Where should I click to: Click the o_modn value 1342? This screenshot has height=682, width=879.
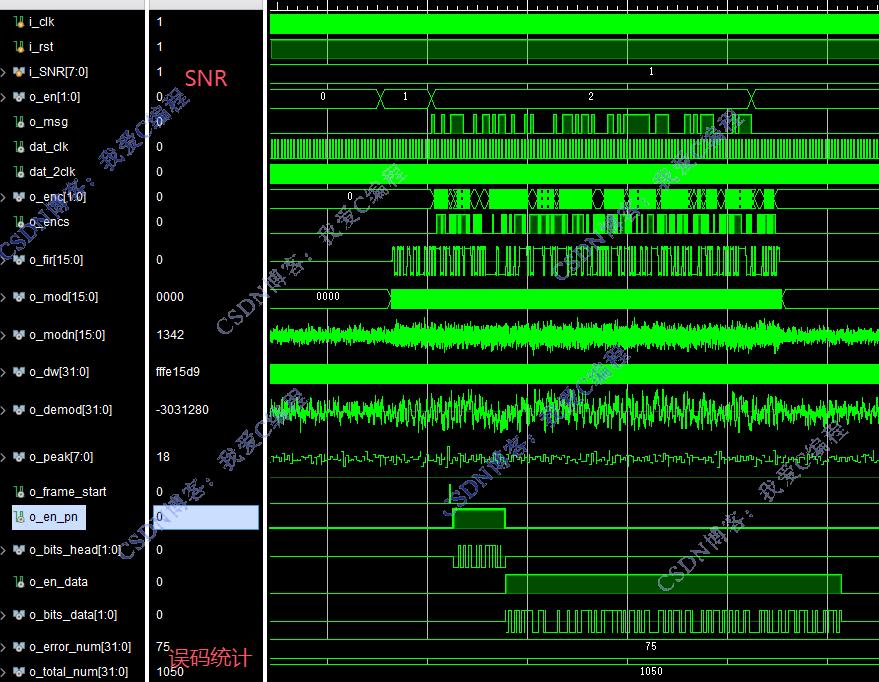click(x=170, y=335)
